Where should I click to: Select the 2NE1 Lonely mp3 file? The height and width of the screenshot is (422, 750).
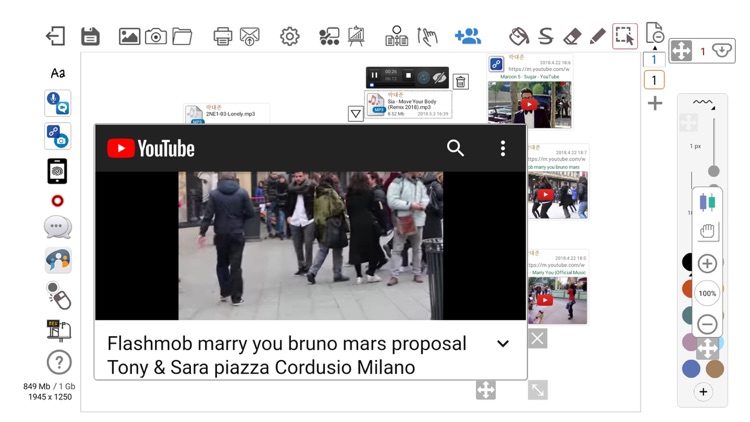(x=227, y=113)
